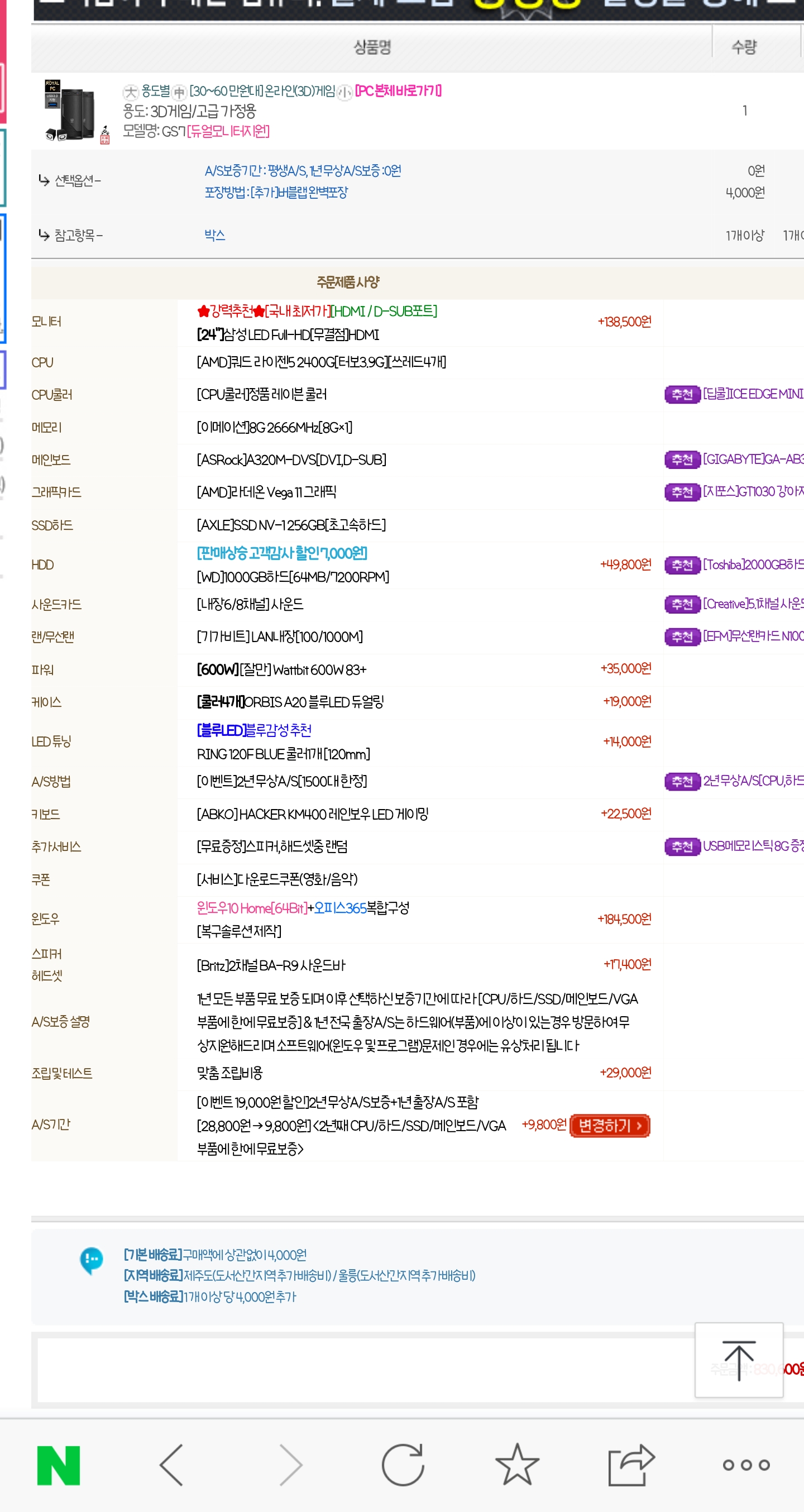The image size is (804, 1512).
Task: Click WD 1000GB하드 spec text
Action: click(293, 577)
